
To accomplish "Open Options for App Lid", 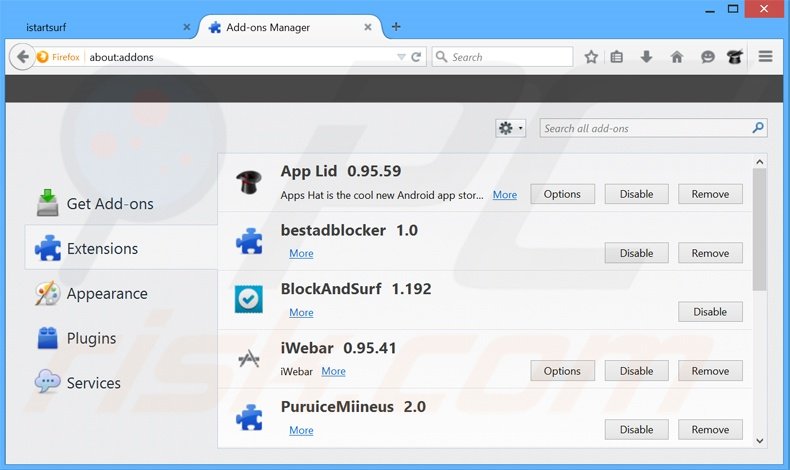I will tap(562, 194).
